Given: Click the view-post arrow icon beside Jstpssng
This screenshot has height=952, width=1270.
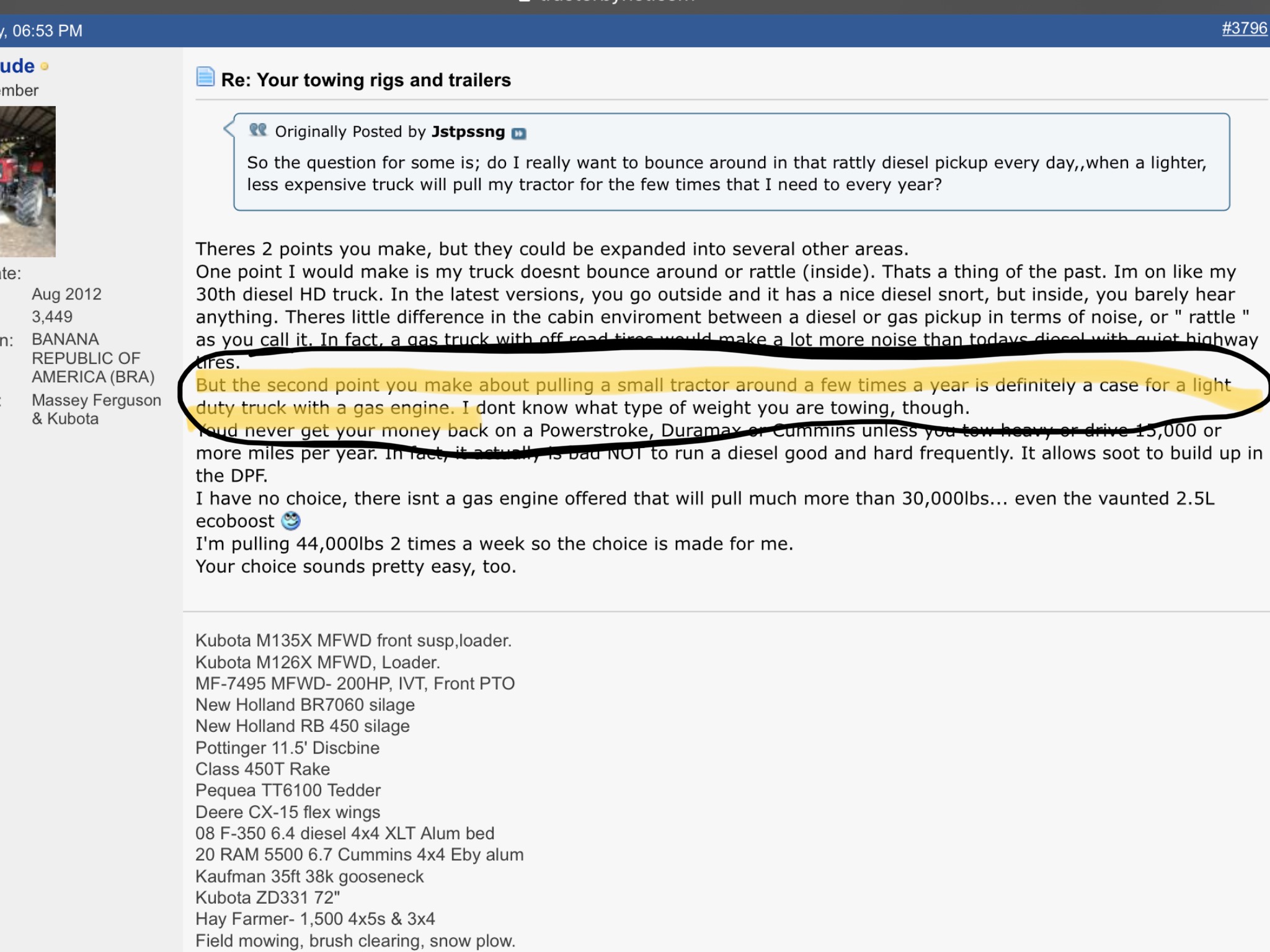Looking at the screenshot, I should (518, 133).
